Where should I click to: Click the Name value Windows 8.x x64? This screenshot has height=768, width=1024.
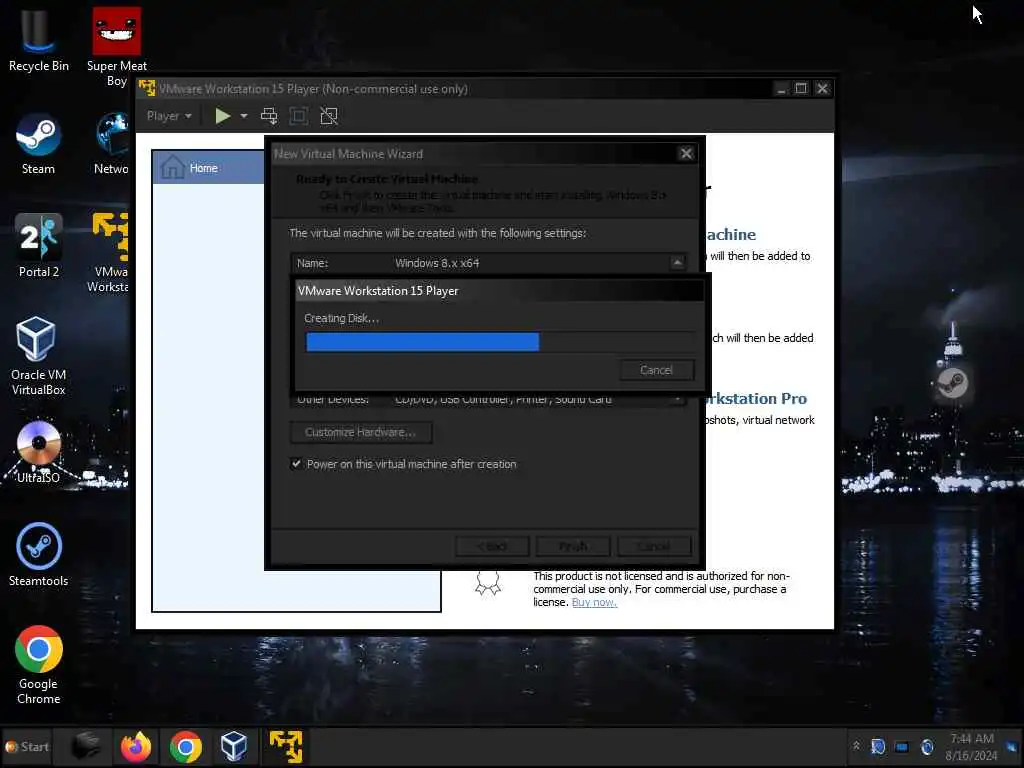[x=437, y=263]
